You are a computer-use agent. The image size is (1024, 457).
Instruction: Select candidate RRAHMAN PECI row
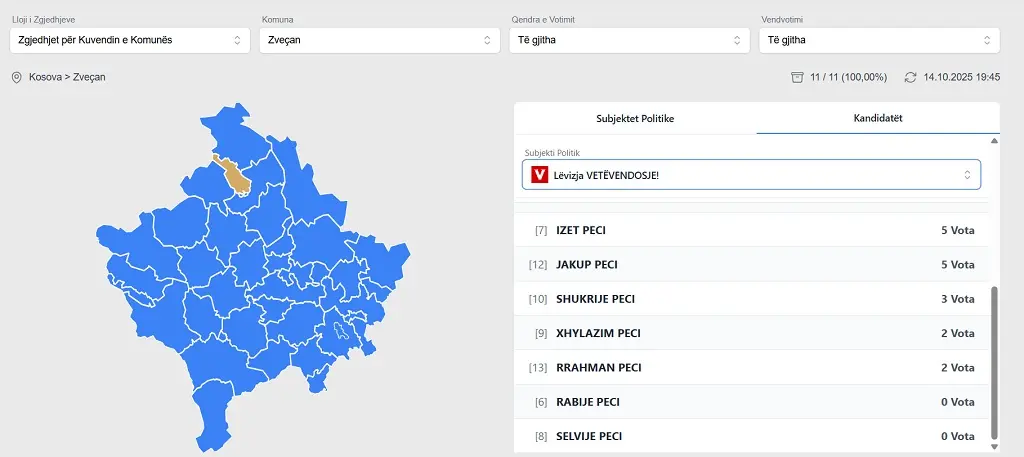click(x=751, y=368)
